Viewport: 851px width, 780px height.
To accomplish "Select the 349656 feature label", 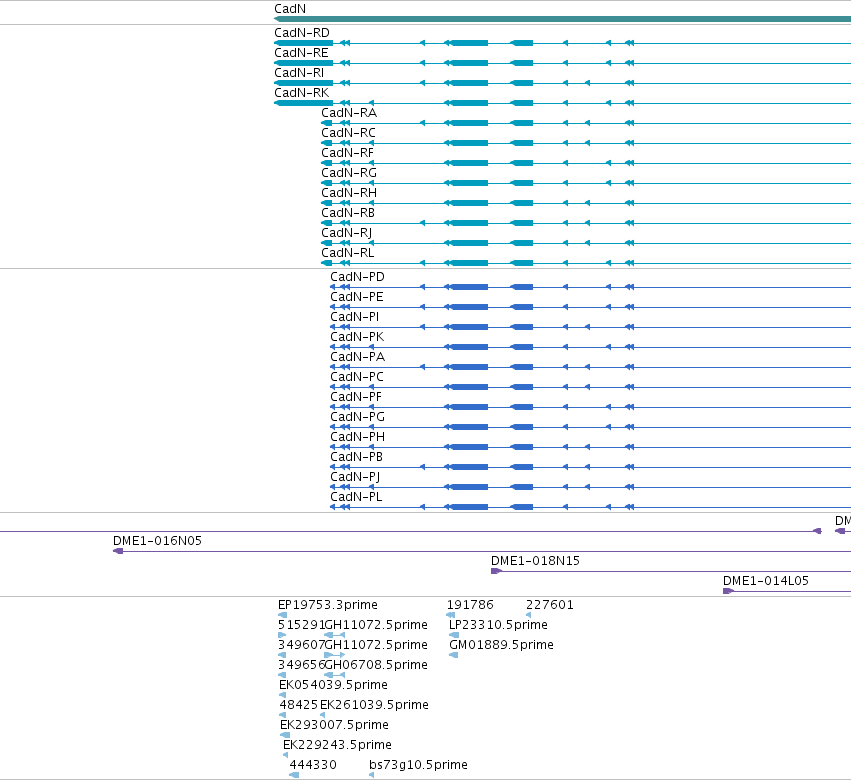I will point(301,665).
